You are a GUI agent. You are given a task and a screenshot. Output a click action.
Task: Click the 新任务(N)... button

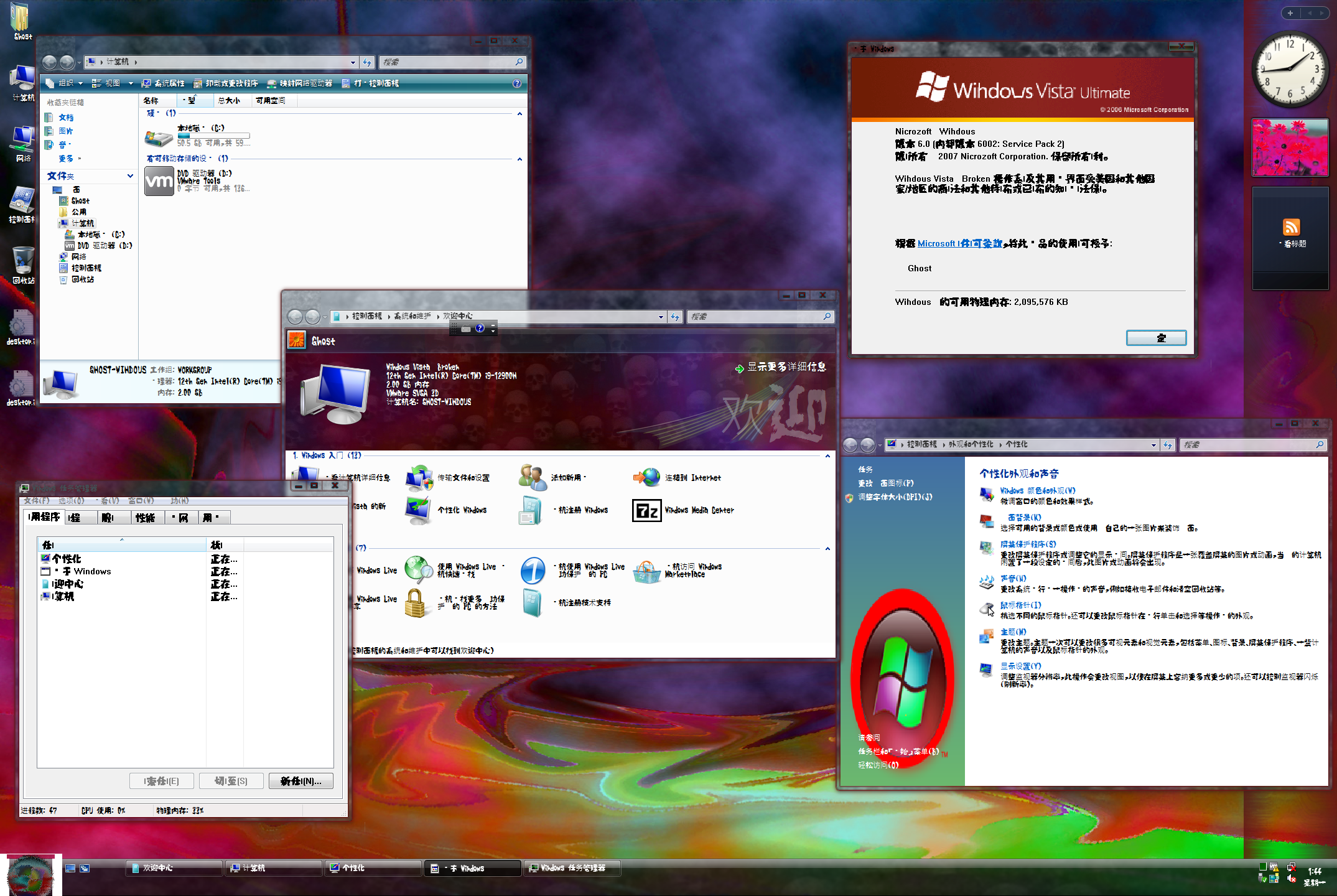300,781
